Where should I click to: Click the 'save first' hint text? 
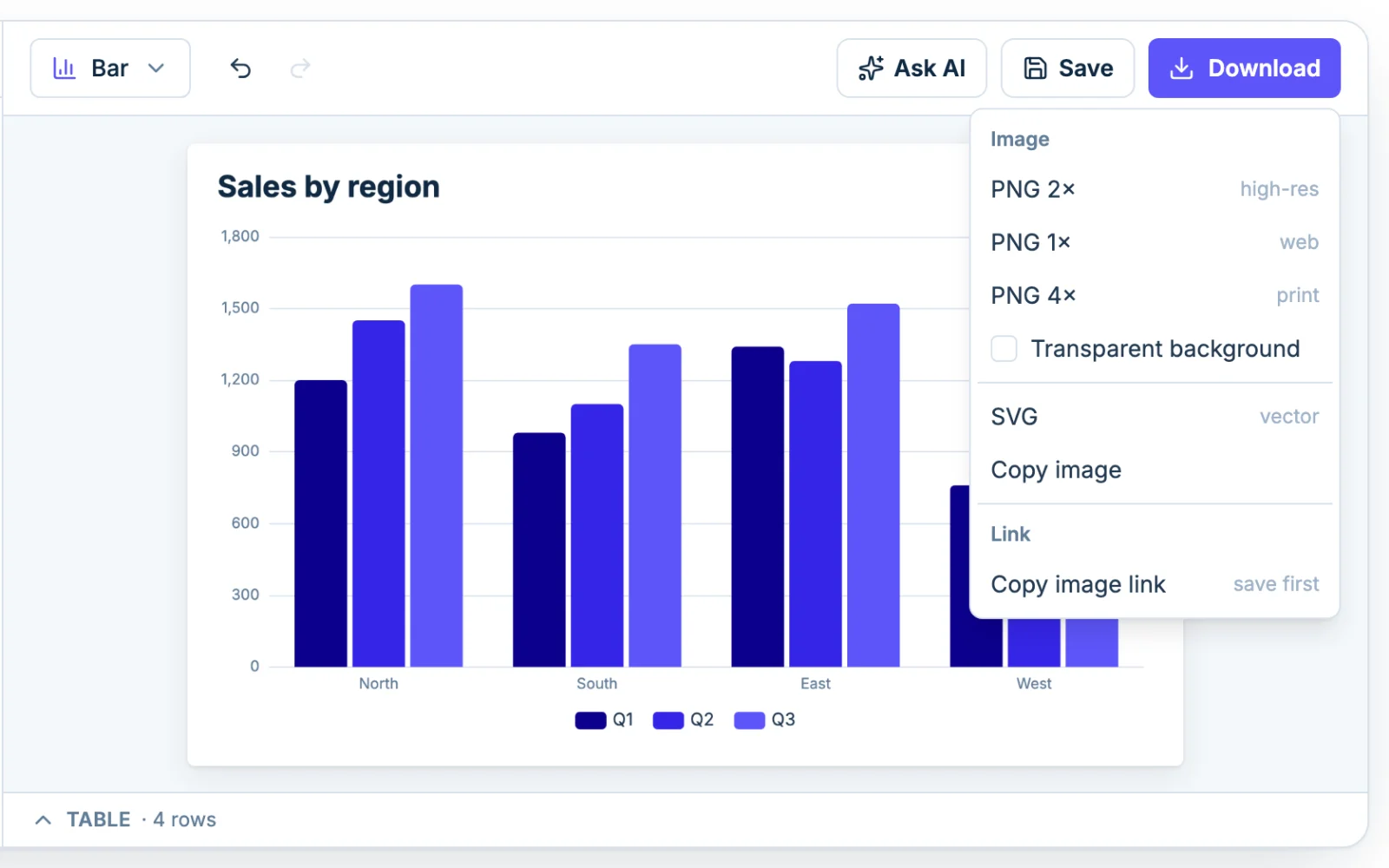click(1276, 584)
